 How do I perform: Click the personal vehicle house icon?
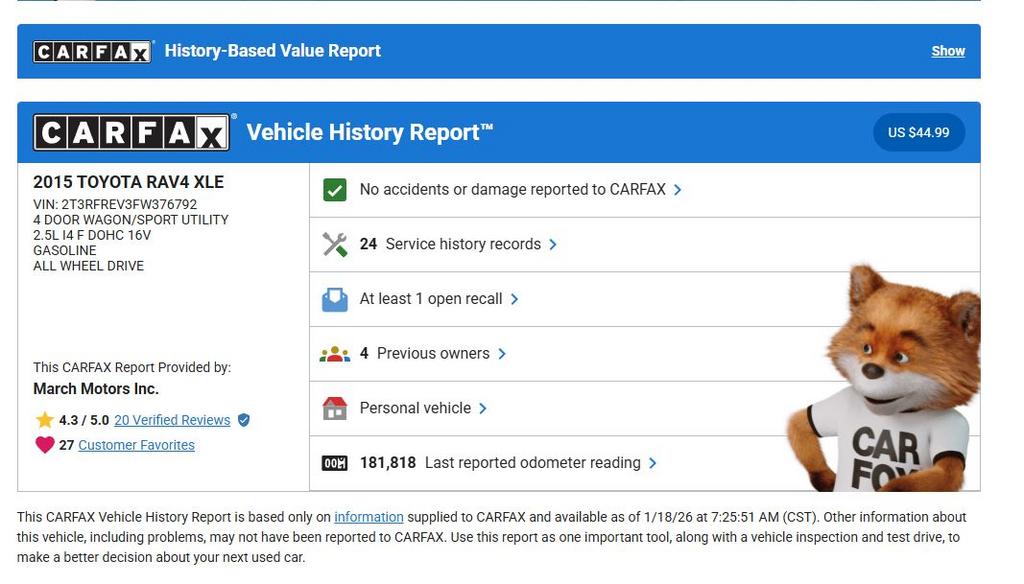pyautogui.click(x=335, y=408)
